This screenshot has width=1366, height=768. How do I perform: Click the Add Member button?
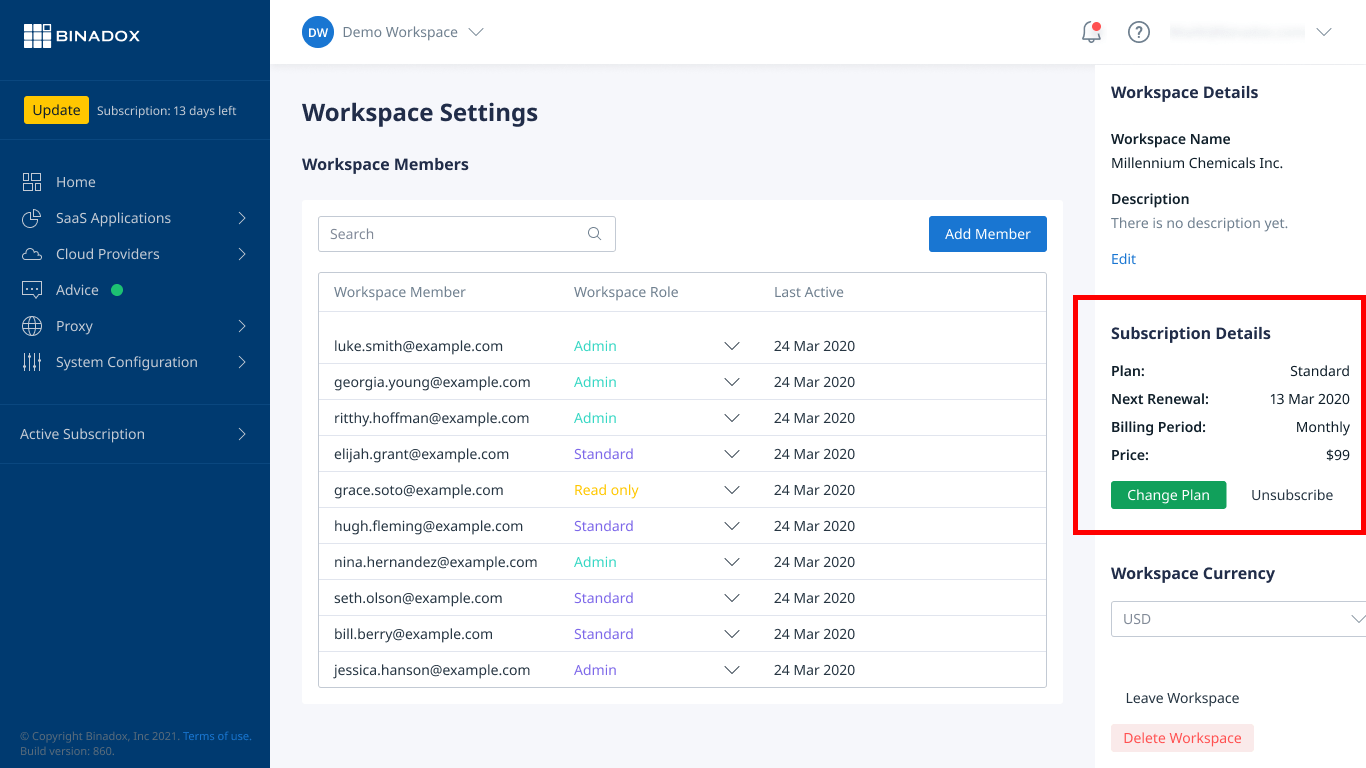coord(988,234)
